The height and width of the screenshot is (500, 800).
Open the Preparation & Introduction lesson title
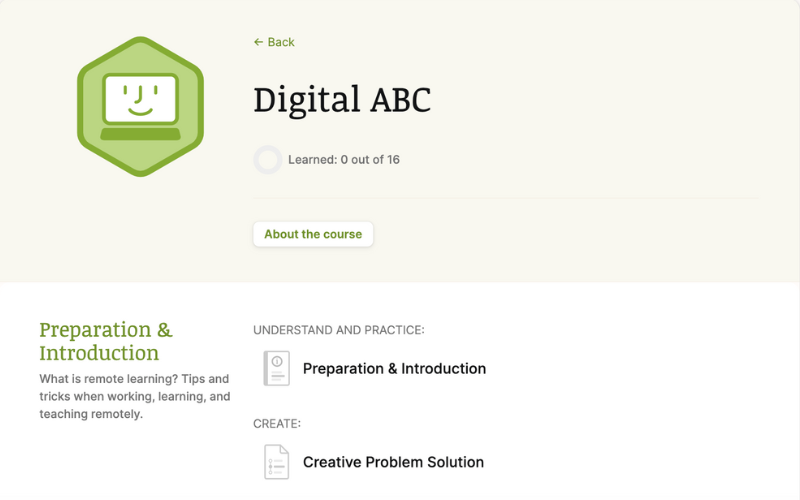[x=394, y=368]
